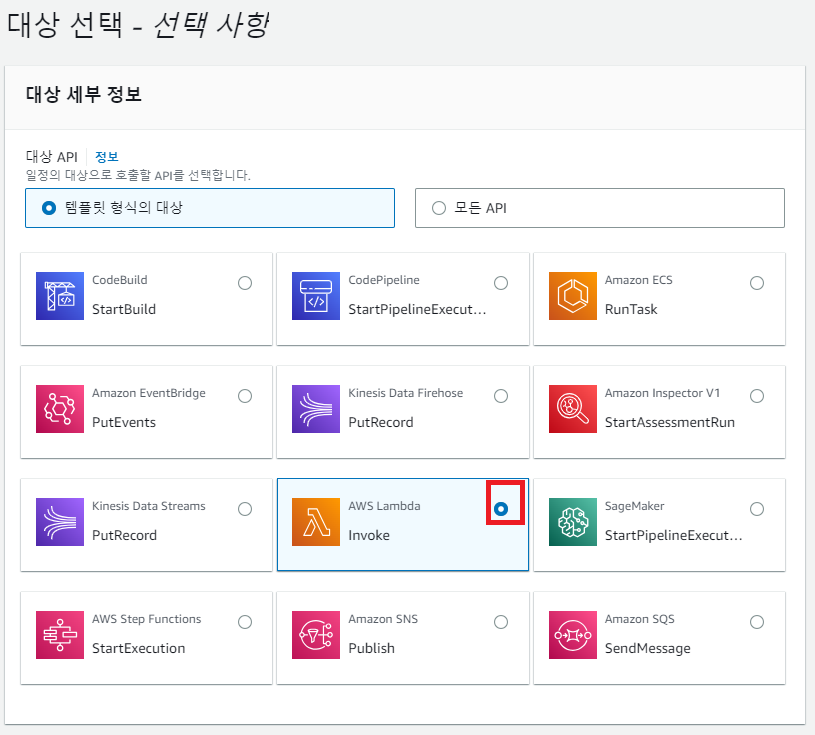The width and height of the screenshot is (815, 735).
Task: Pick the Amazon Inspector V1 radio button
Action: [x=757, y=396]
